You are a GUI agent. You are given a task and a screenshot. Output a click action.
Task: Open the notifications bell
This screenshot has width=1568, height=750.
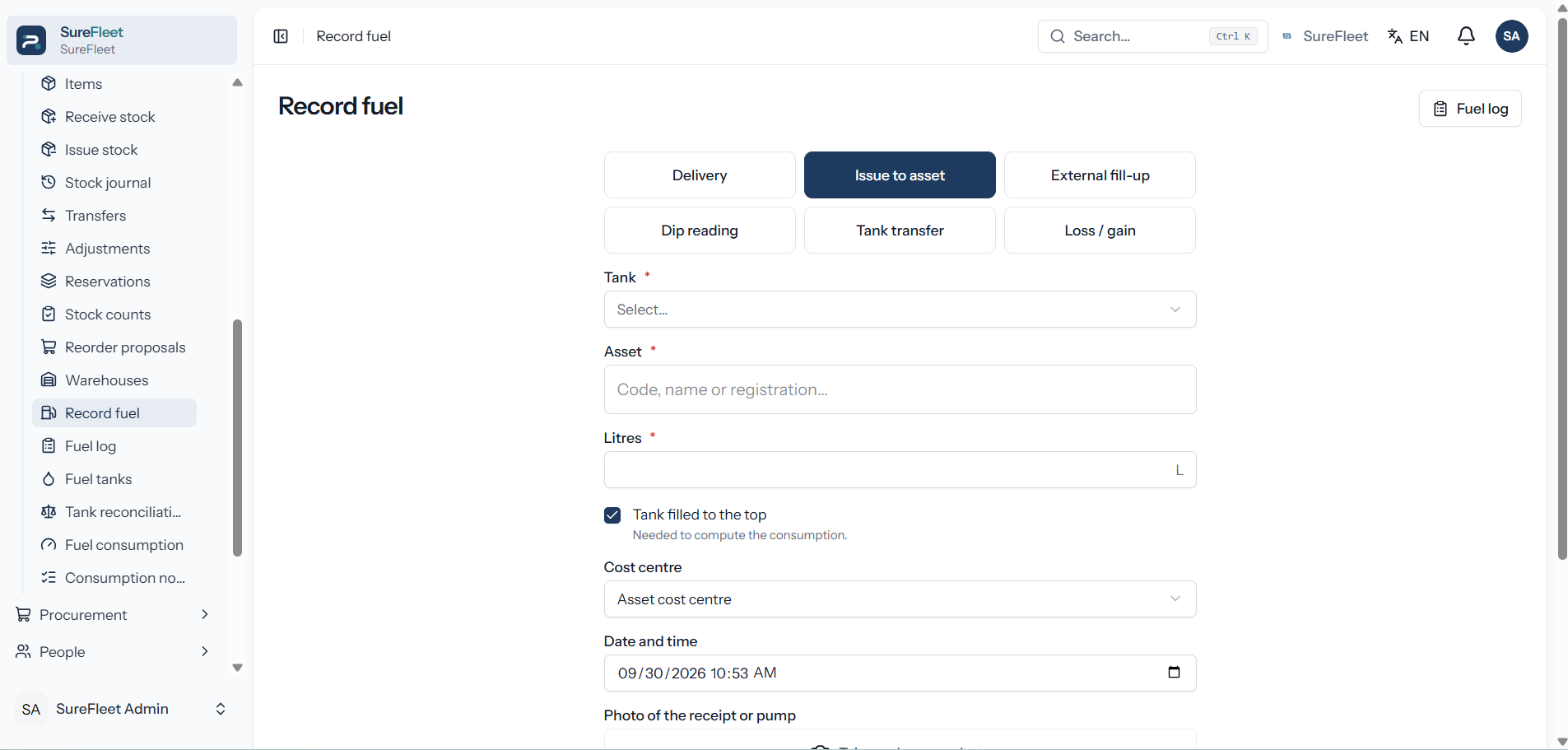click(x=1466, y=36)
